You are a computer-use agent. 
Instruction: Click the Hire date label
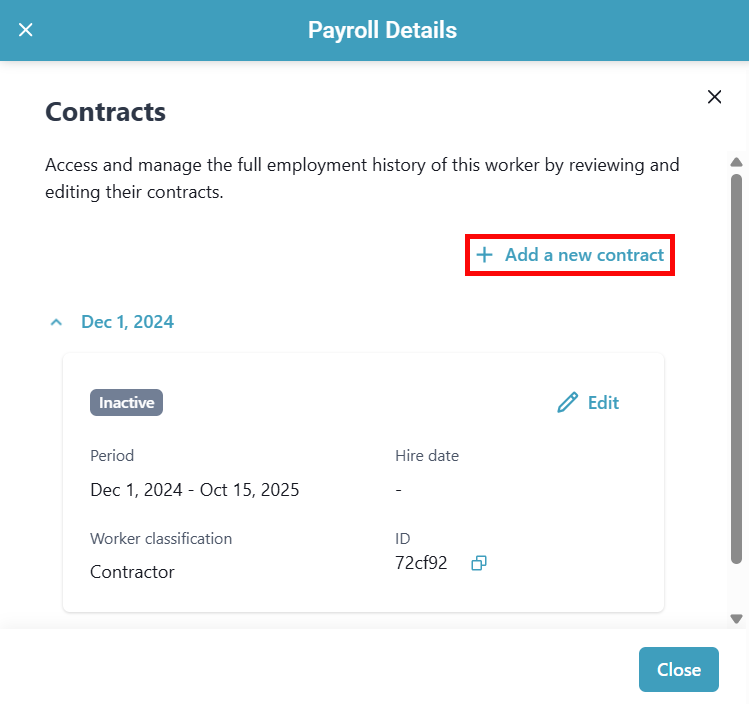pos(427,456)
